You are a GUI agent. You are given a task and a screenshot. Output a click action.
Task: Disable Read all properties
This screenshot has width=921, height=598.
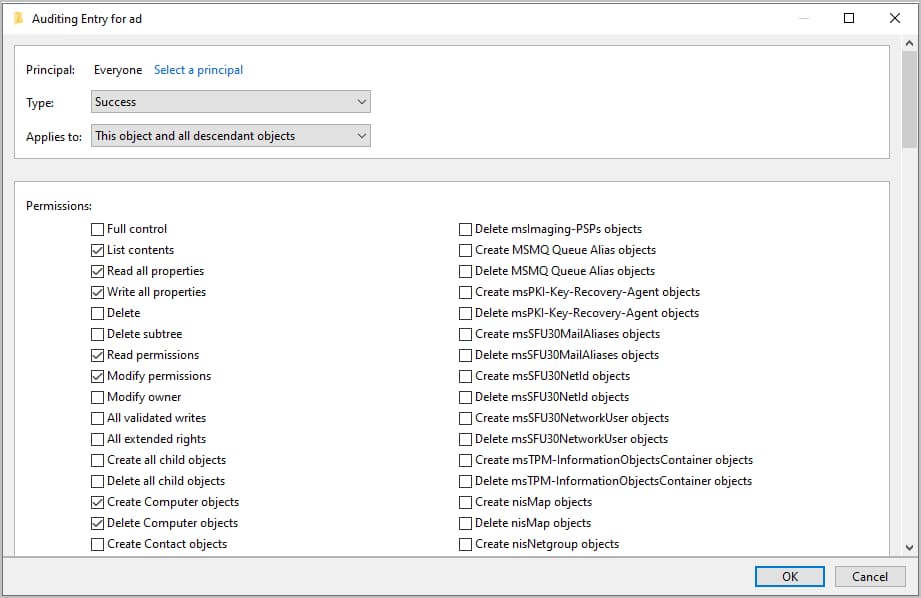[97, 271]
